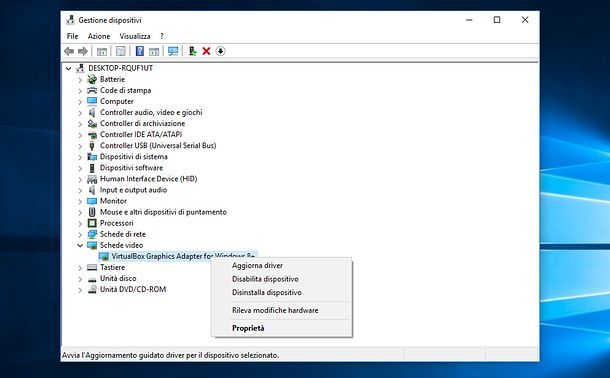
Task: Select the Code di stampa label
Action: 125,90
